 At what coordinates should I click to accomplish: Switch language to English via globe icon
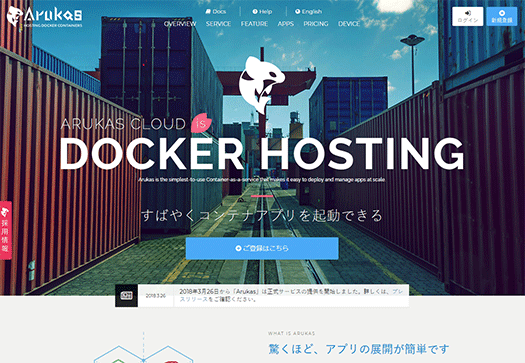[308, 12]
